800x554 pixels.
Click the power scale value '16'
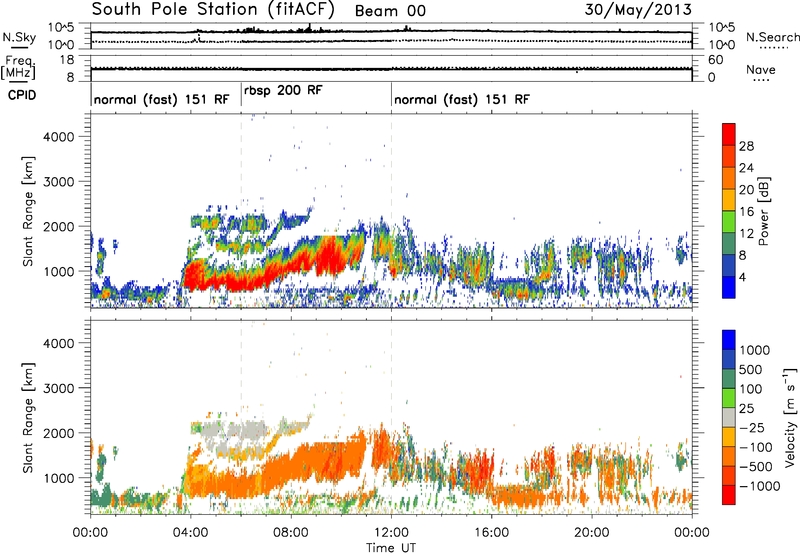(746, 212)
